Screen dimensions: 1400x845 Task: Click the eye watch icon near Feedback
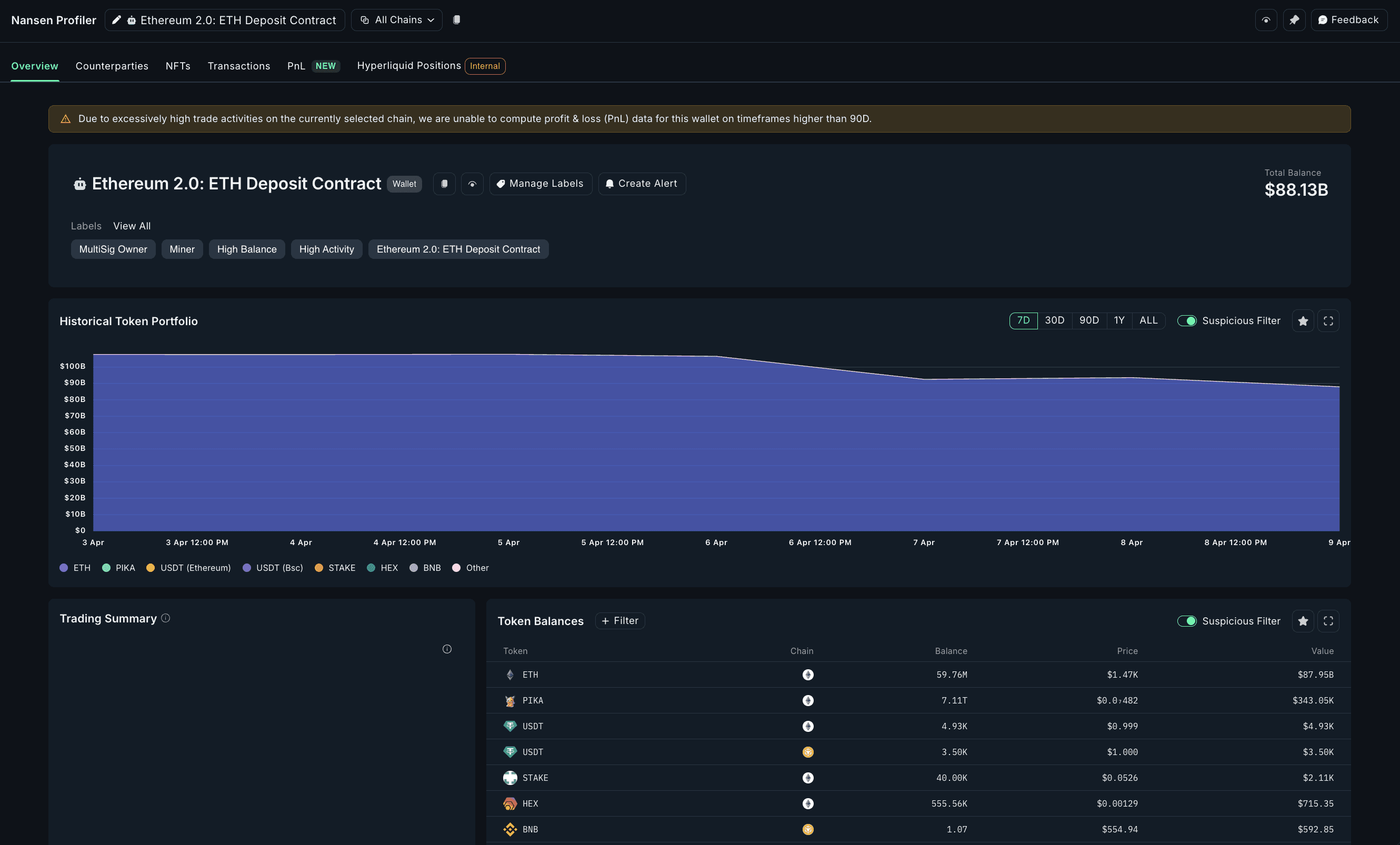[x=1266, y=20]
